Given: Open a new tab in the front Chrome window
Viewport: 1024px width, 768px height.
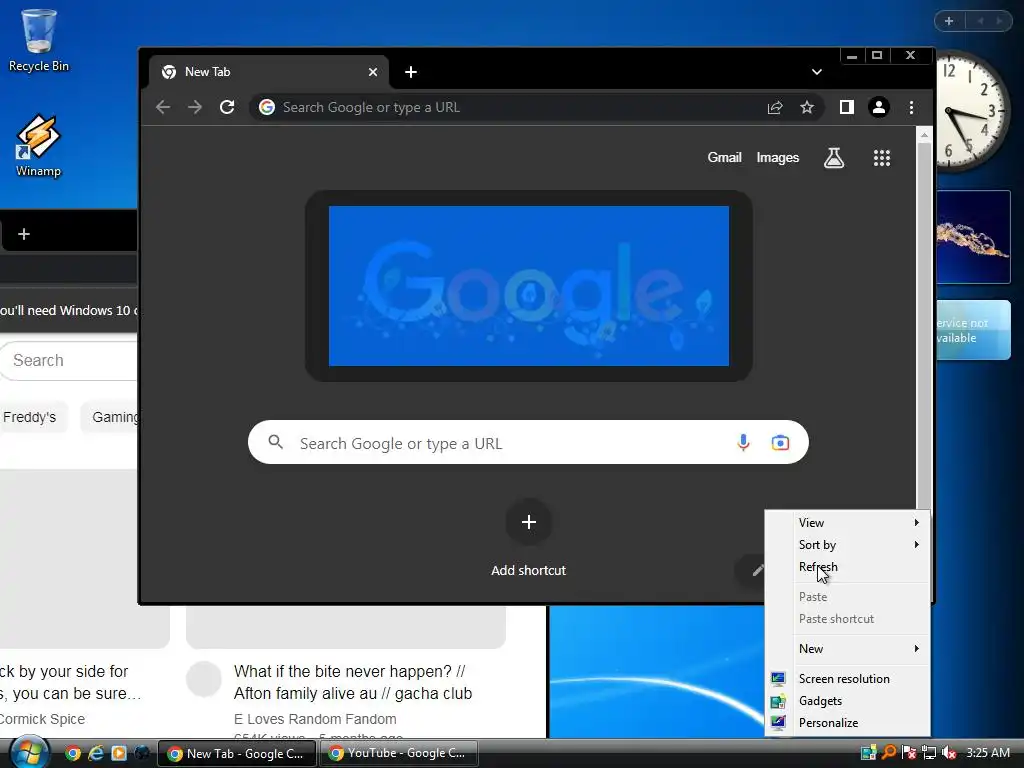Looking at the screenshot, I should point(411,72).
